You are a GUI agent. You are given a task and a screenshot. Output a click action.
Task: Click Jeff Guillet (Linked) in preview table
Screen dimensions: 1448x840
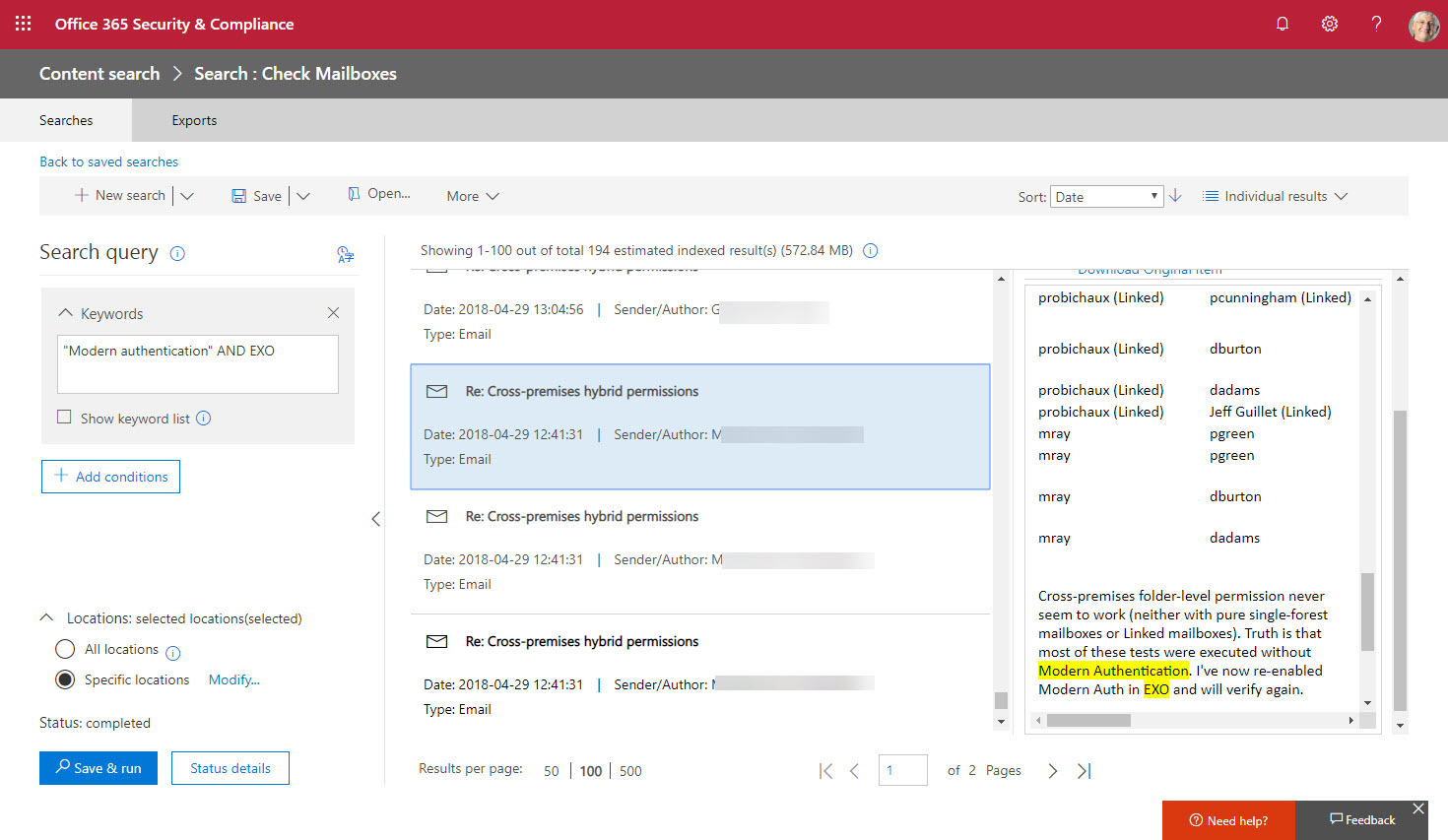pos(1271,412)
